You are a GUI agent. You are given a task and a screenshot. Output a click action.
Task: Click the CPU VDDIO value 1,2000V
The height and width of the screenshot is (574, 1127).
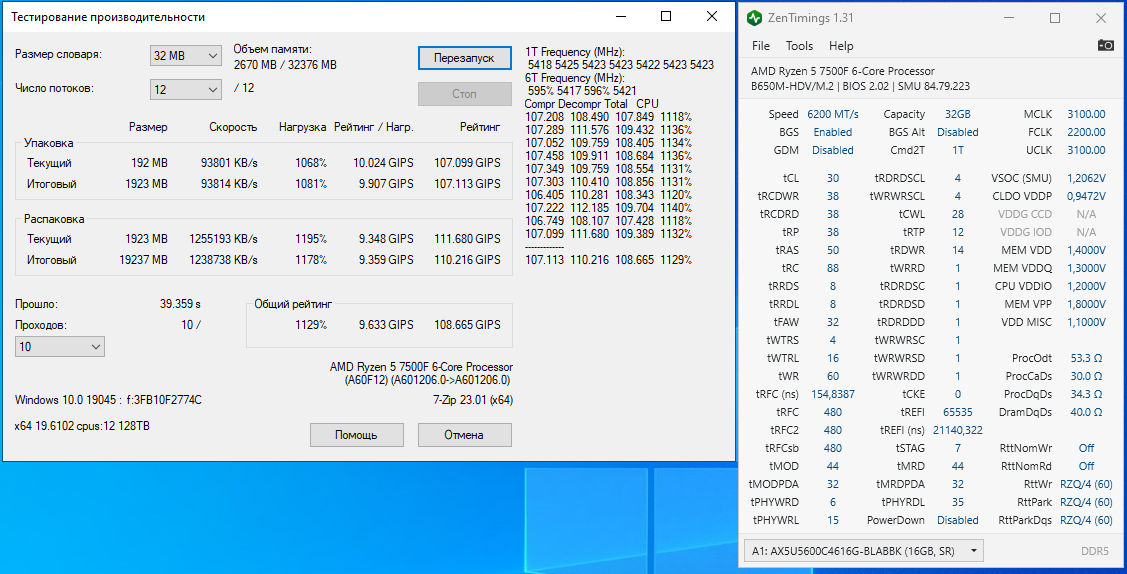(x=1086, y=286)
